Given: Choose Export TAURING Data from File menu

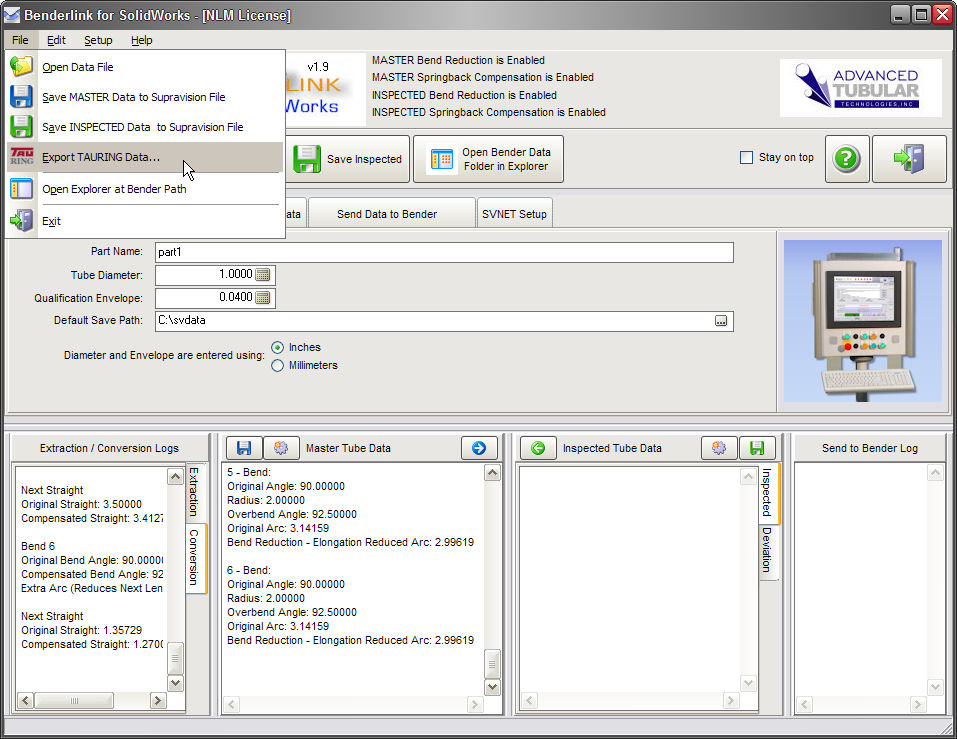Looking at the screenshot, I should 100,157.
